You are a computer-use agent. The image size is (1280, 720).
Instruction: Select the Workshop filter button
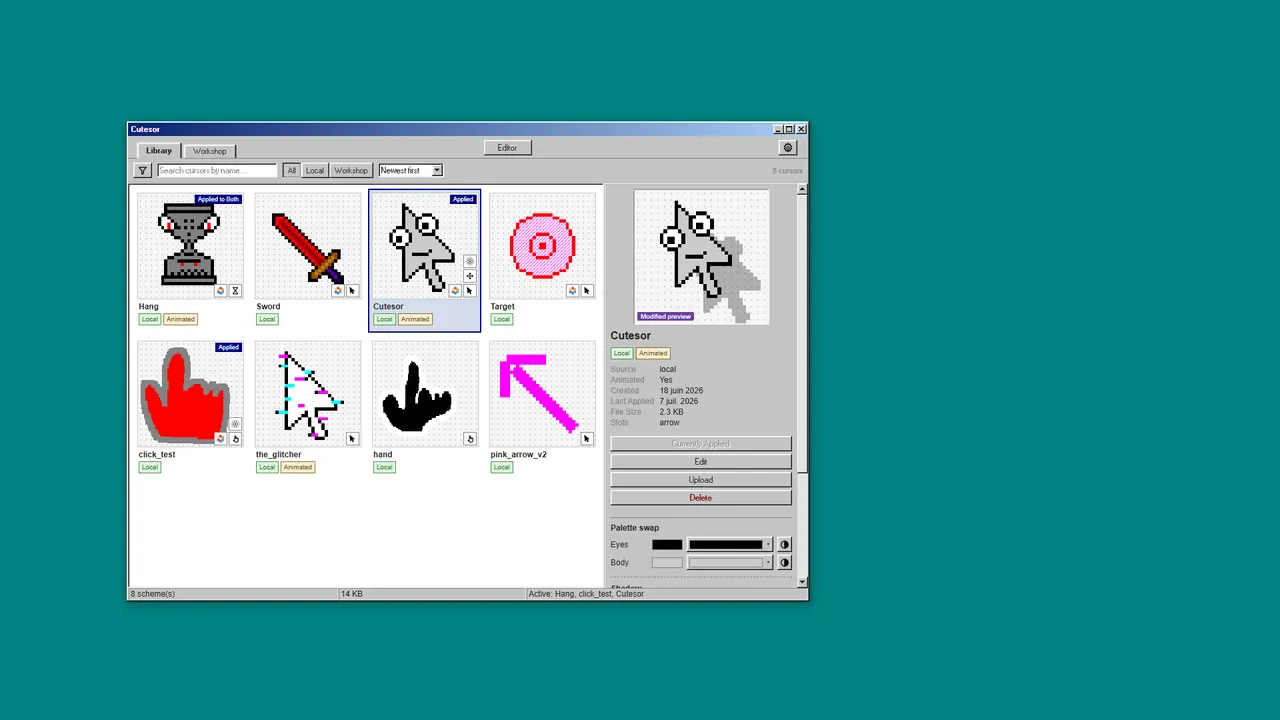[351, 171]
